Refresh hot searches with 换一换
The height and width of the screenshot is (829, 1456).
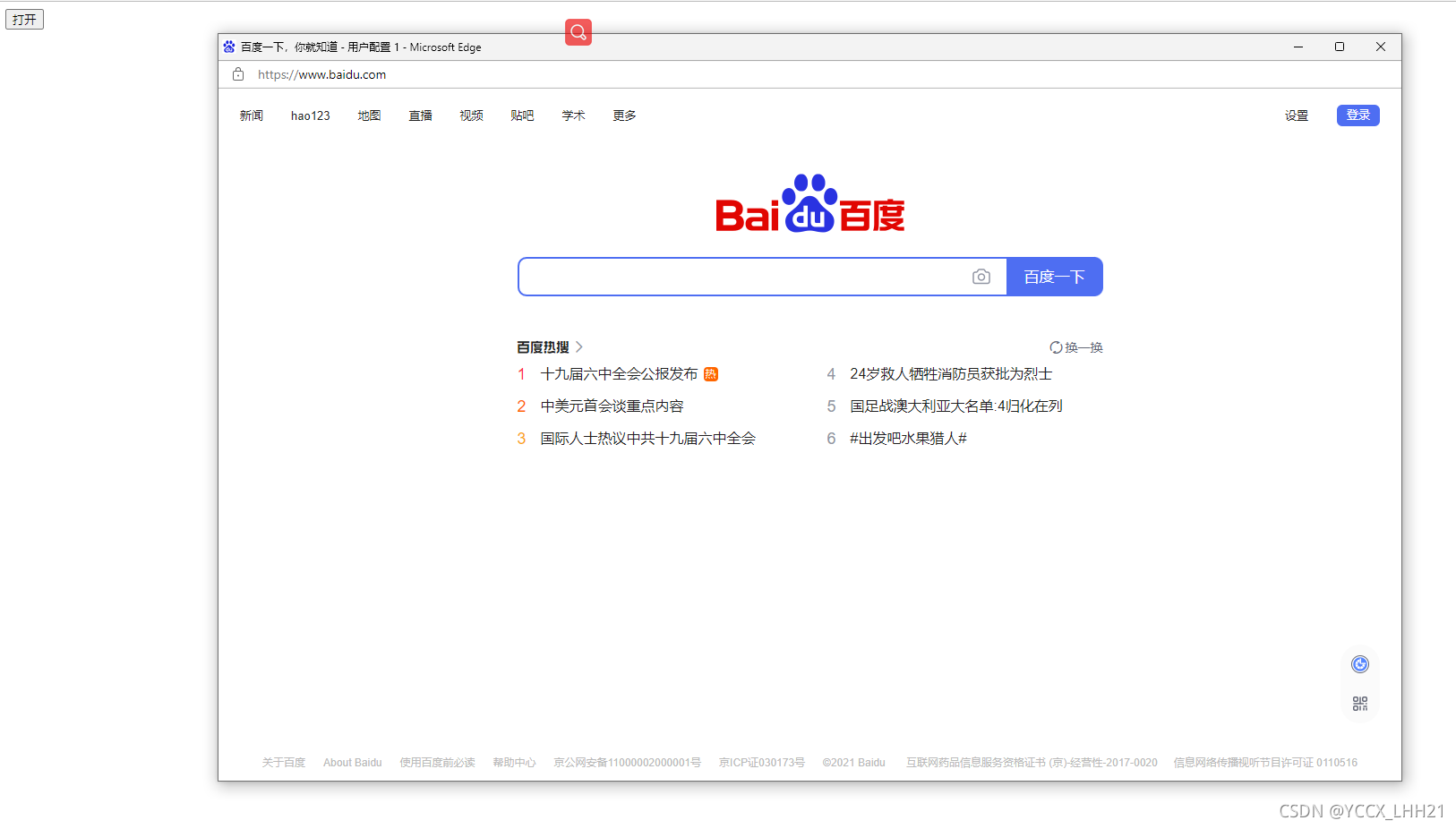point(1076,347)
